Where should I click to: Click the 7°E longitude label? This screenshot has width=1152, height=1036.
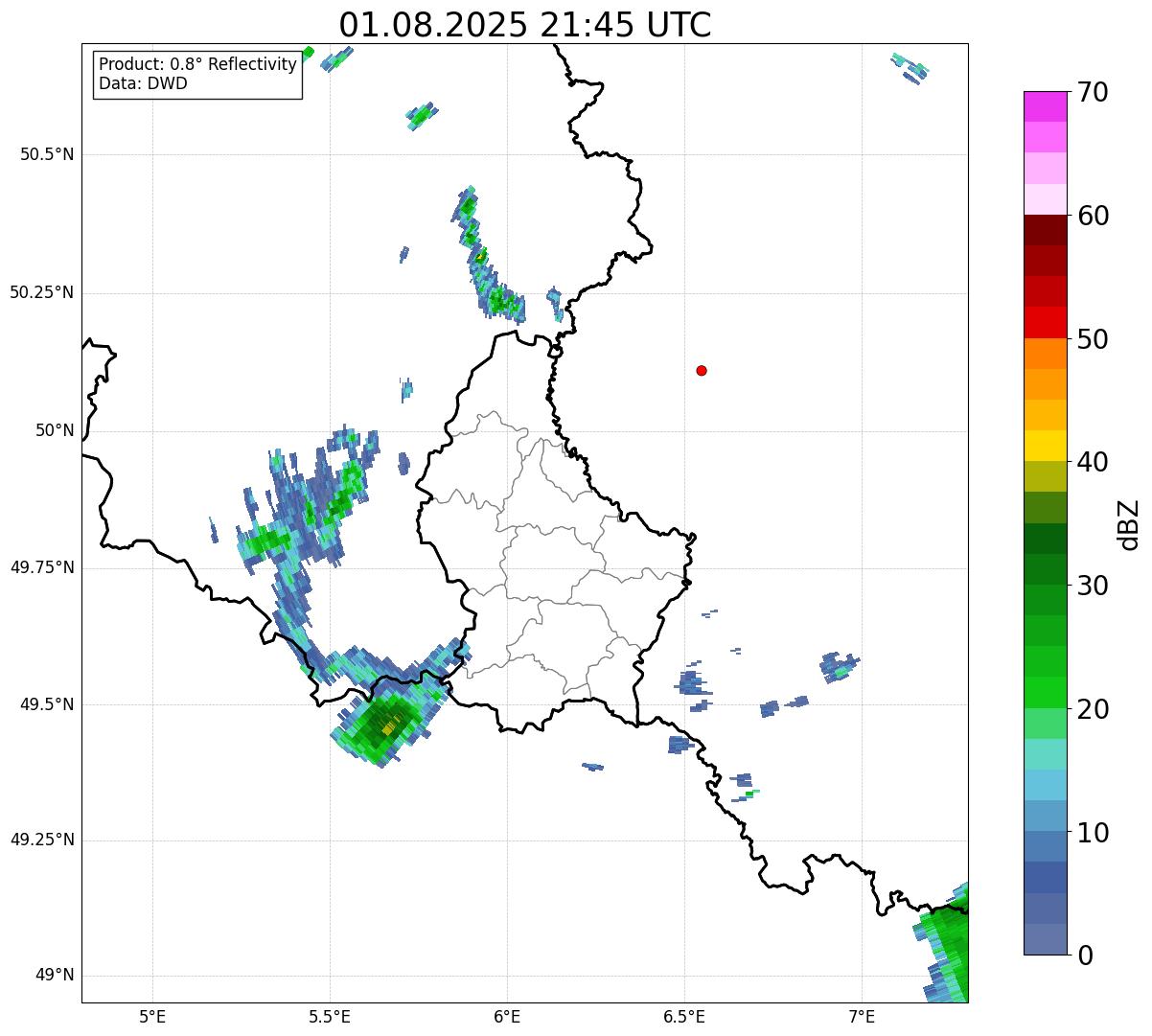coord(862,1016)
